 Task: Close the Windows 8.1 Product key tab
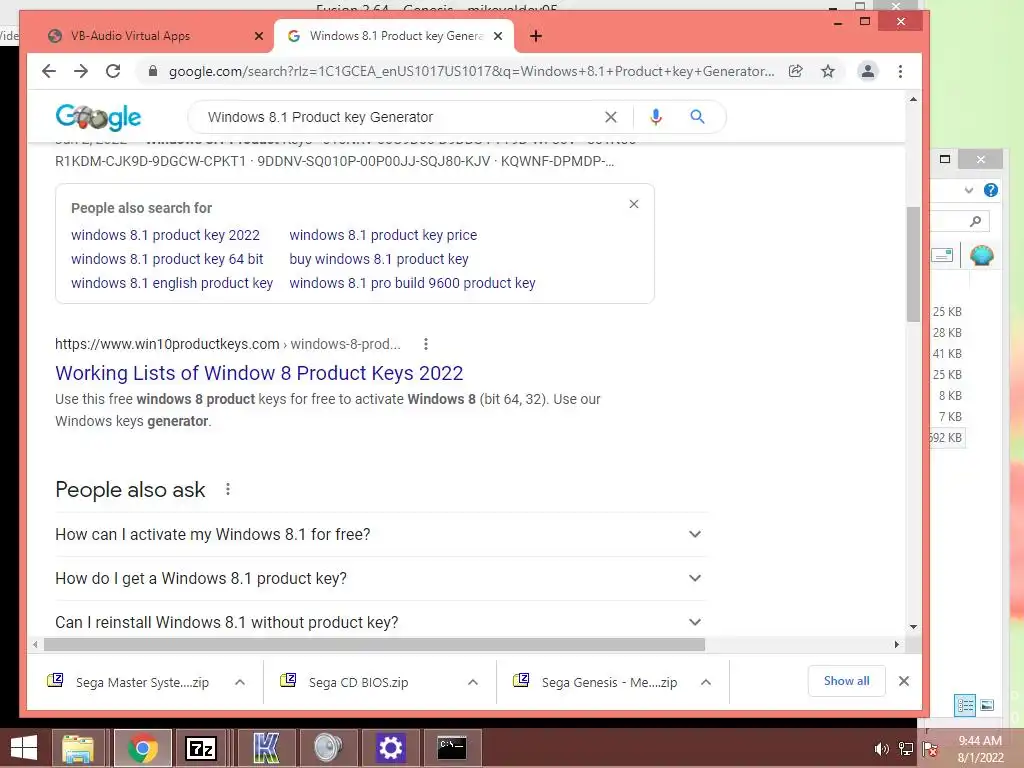[x=498, y=36]
